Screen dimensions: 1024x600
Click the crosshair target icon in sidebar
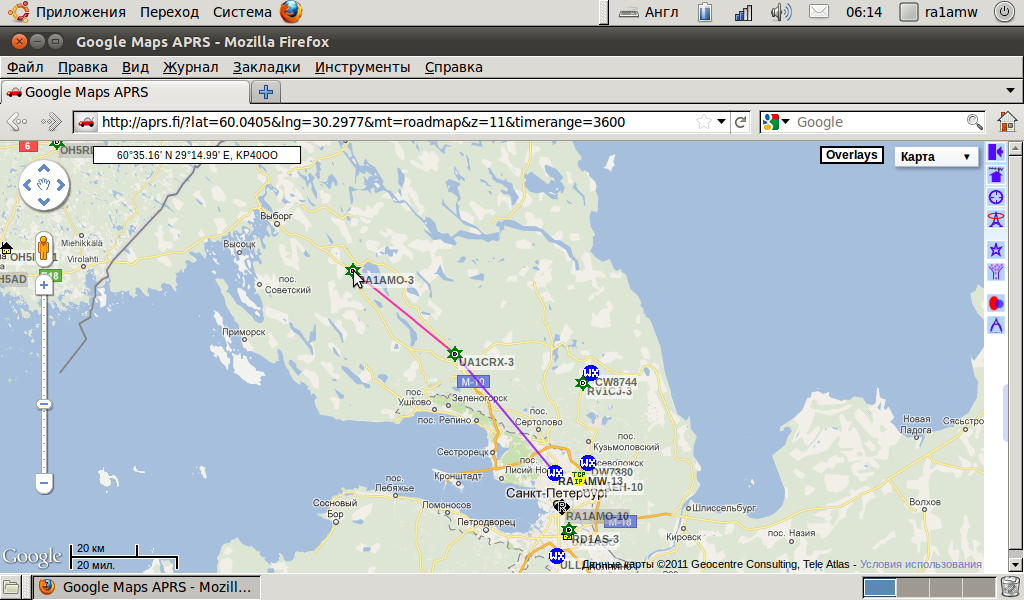click(996, 197)
